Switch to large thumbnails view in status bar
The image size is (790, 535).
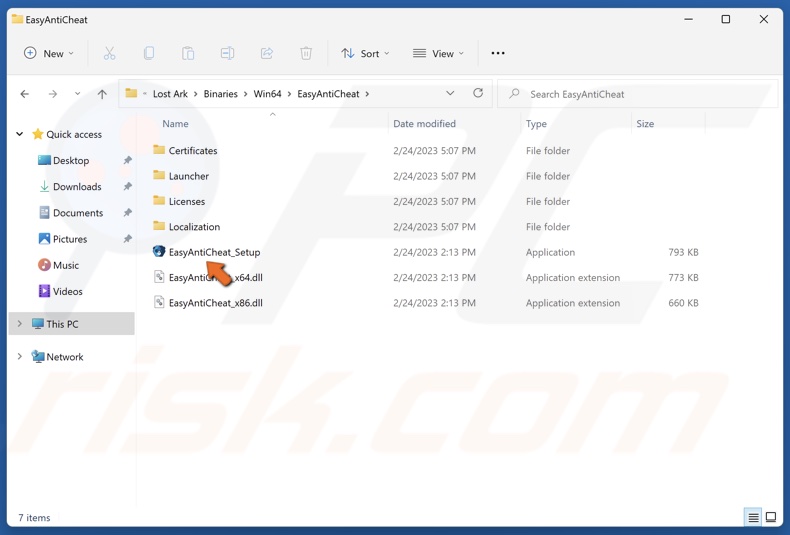click(771, 517)
